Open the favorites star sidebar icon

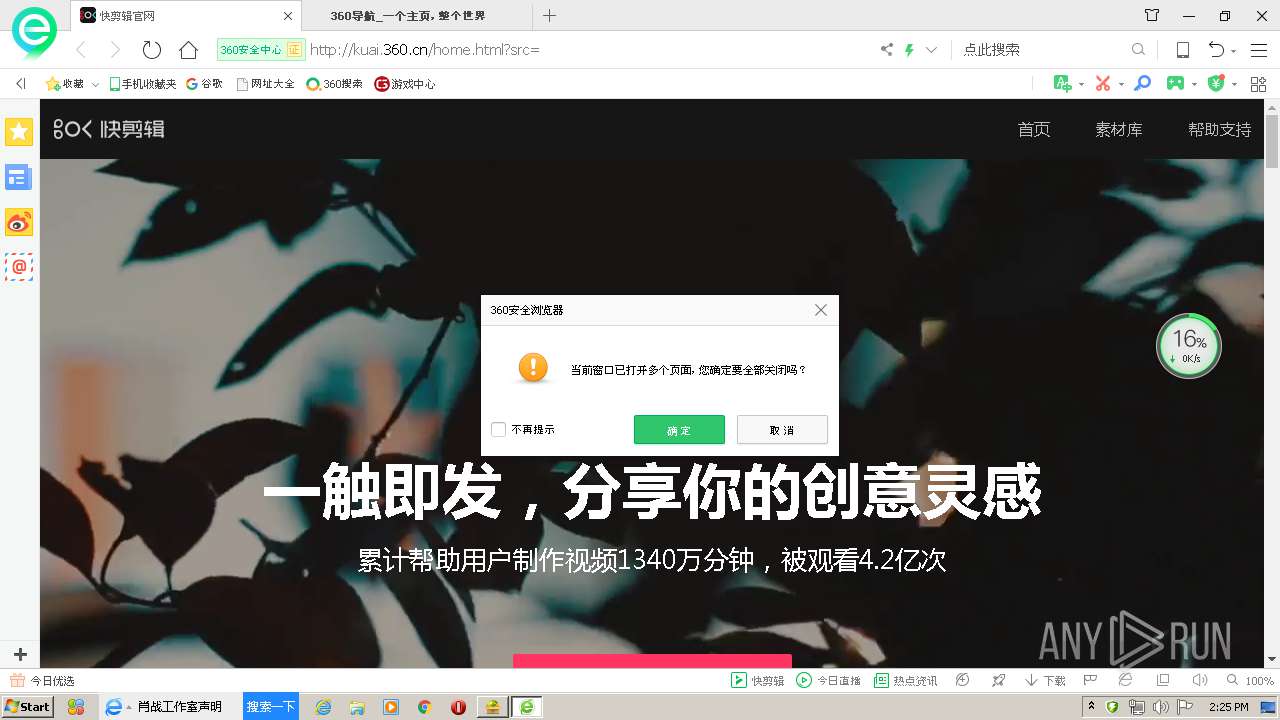pos(19,131)
